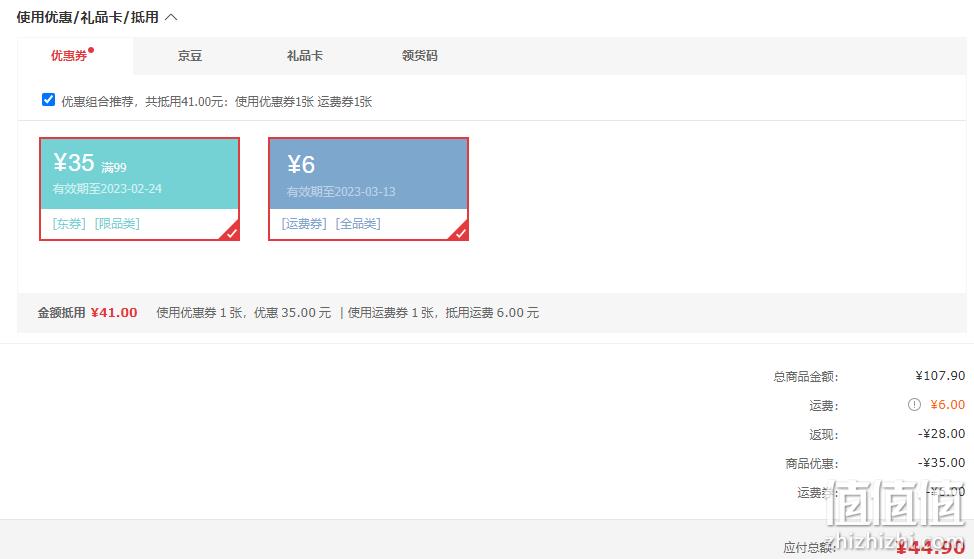The height and width of the screenshot is (559, 974).
Task: Click the 总商品金额 ¥107.90 value
Action: click(x=940, y=376)
